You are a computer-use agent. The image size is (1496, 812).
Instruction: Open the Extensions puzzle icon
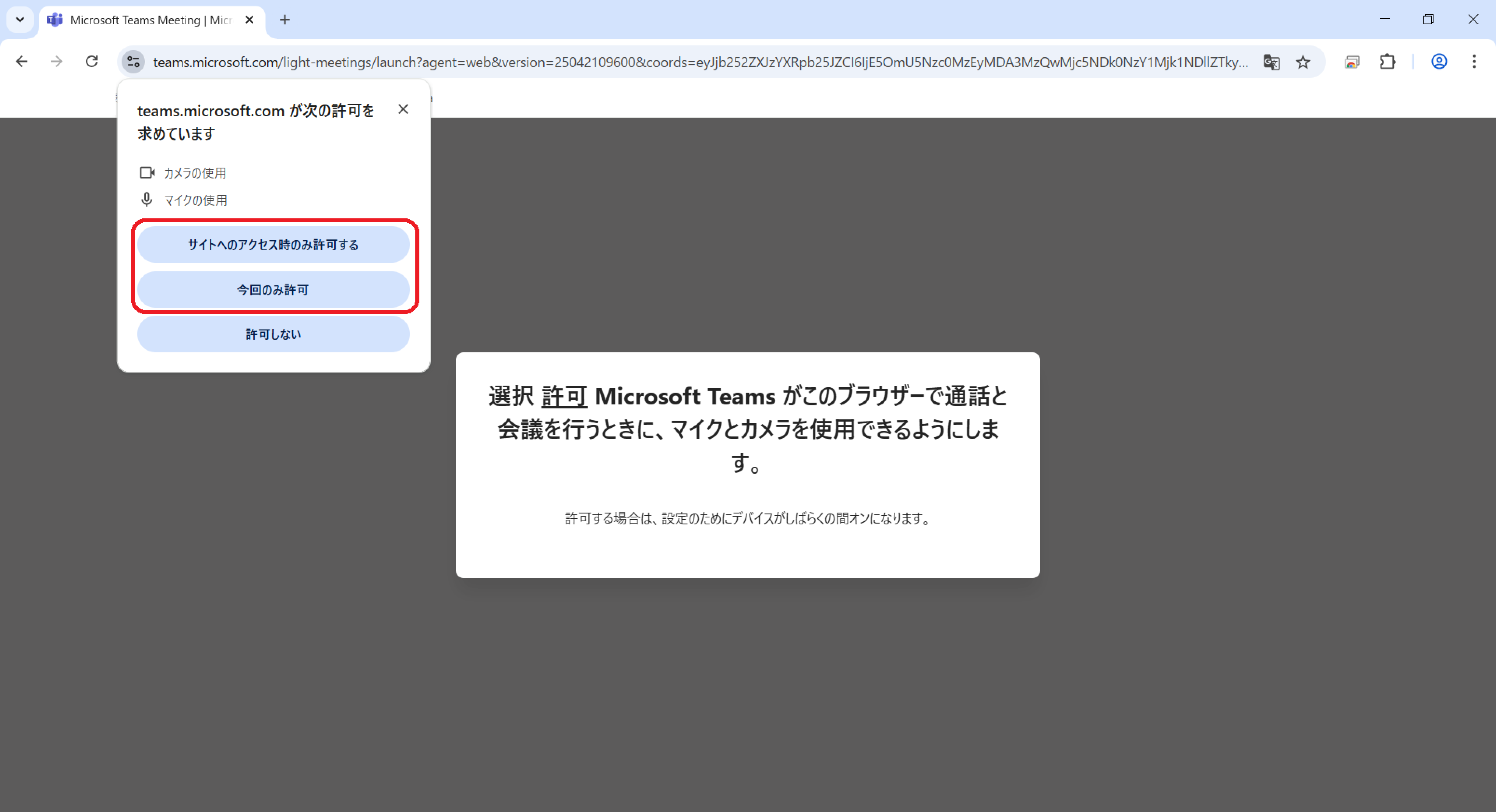1387,62
